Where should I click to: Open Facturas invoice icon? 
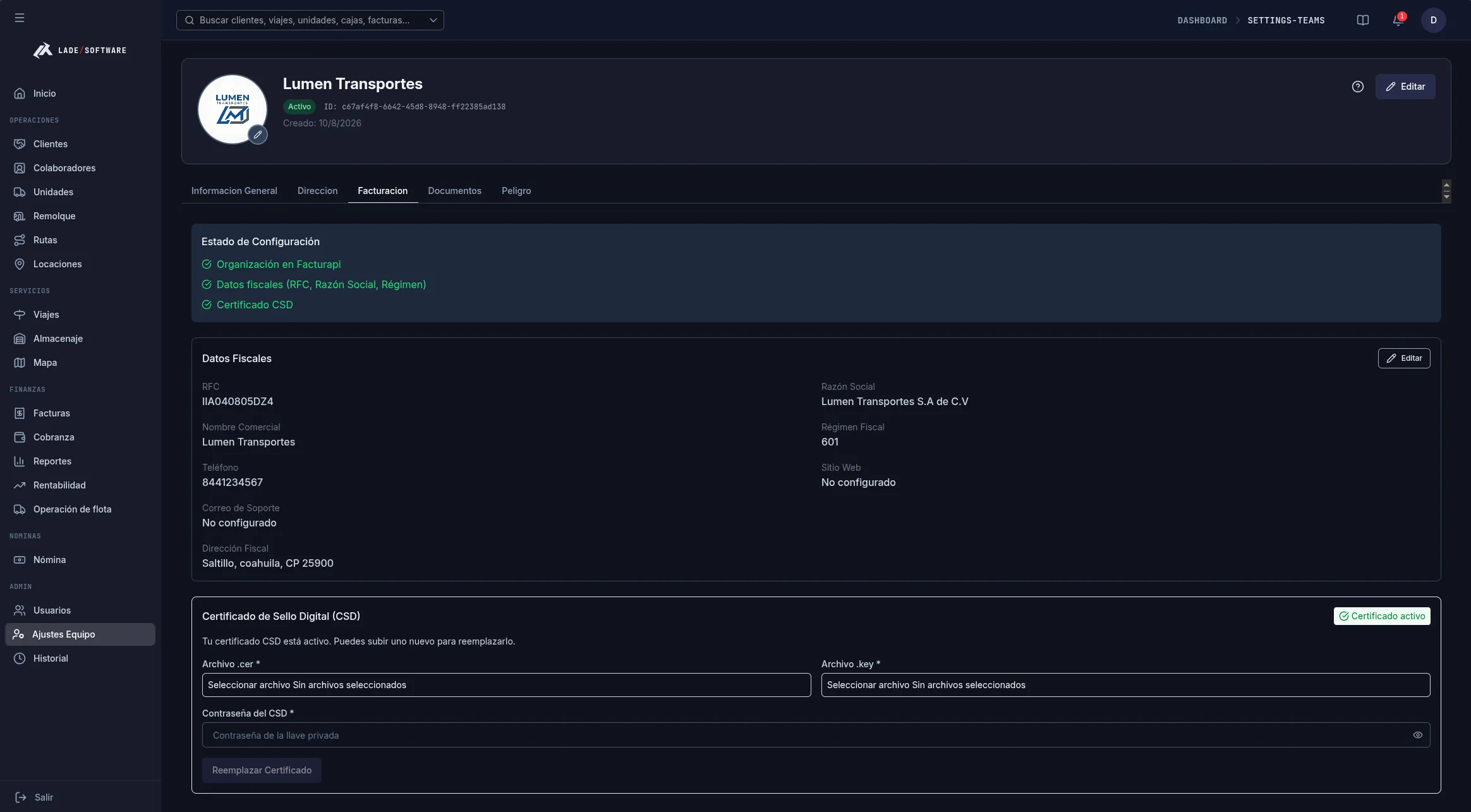click(x=20, y=413)
